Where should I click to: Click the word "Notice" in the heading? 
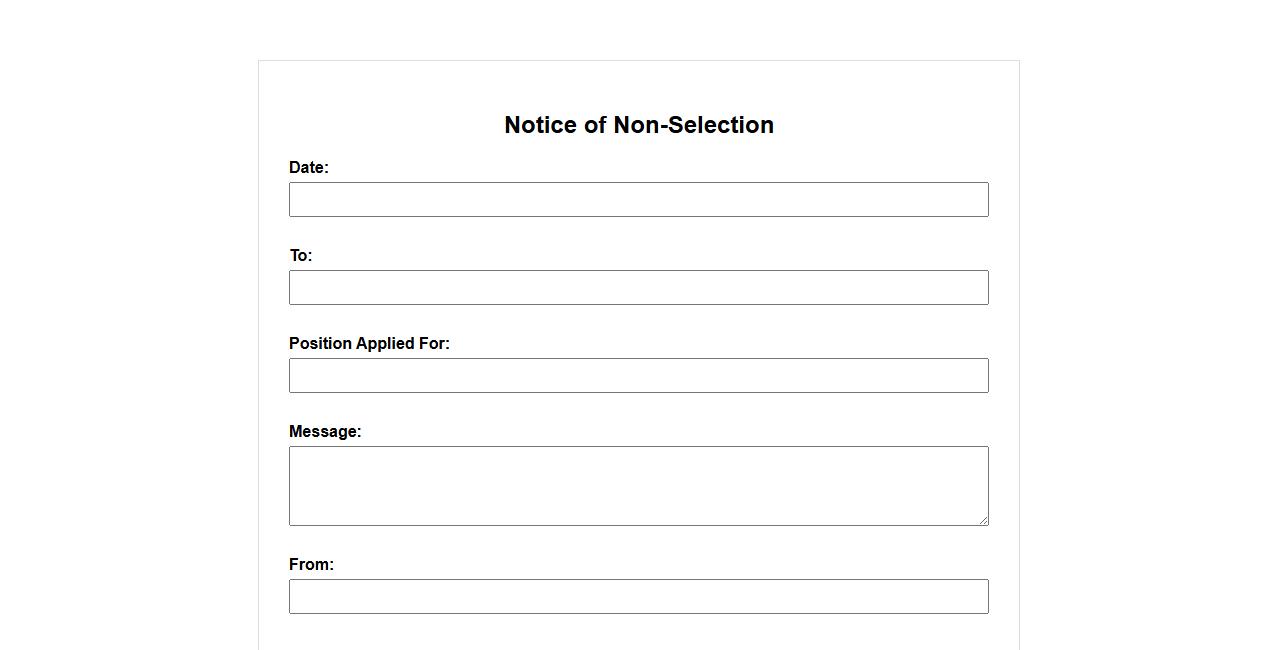click(540, 125)
